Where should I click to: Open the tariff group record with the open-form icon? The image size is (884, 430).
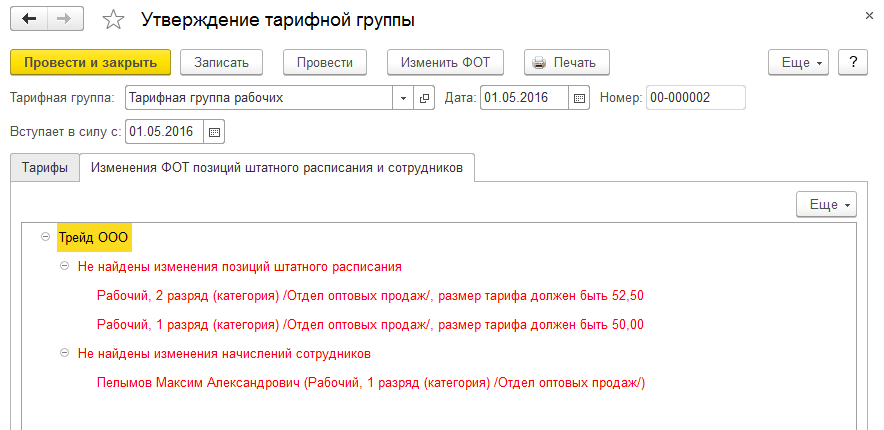tap(424, 98)
